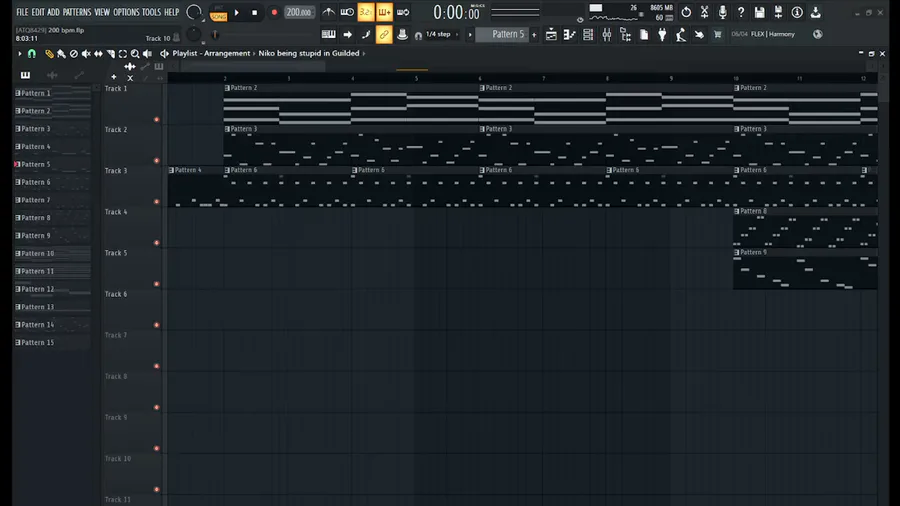900x506 pixels.
Task: Select the Paint brush tool
Action: coord(61,53)
